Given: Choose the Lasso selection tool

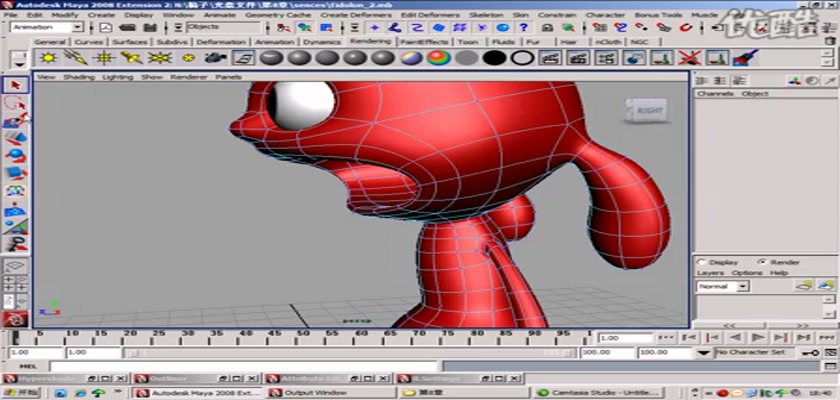Looking at the screenshot, I should 16,102.
